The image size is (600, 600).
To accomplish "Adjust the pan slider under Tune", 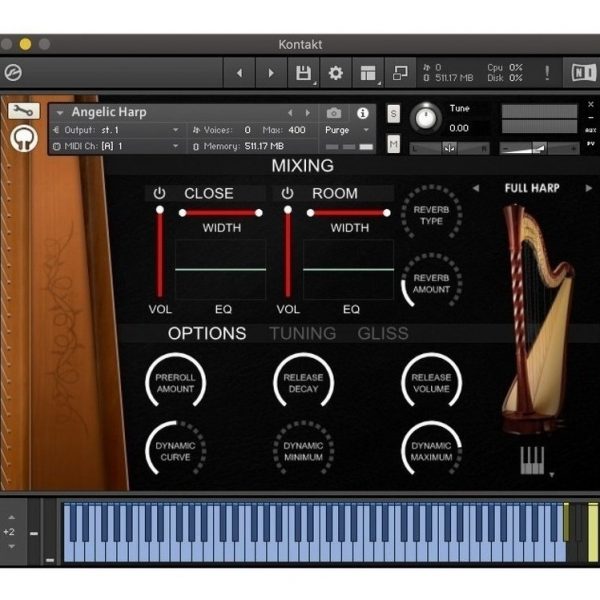I will point(449,148).
